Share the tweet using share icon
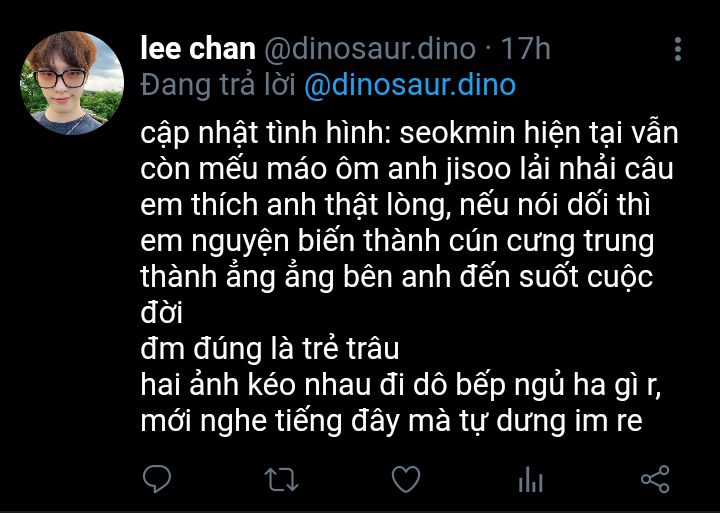The image size is (720, 513). 655,479
